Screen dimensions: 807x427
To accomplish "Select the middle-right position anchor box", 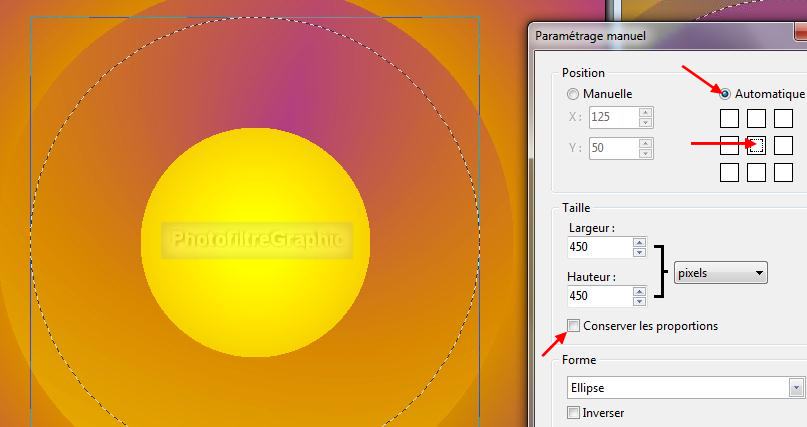I will tap(783, 146).
